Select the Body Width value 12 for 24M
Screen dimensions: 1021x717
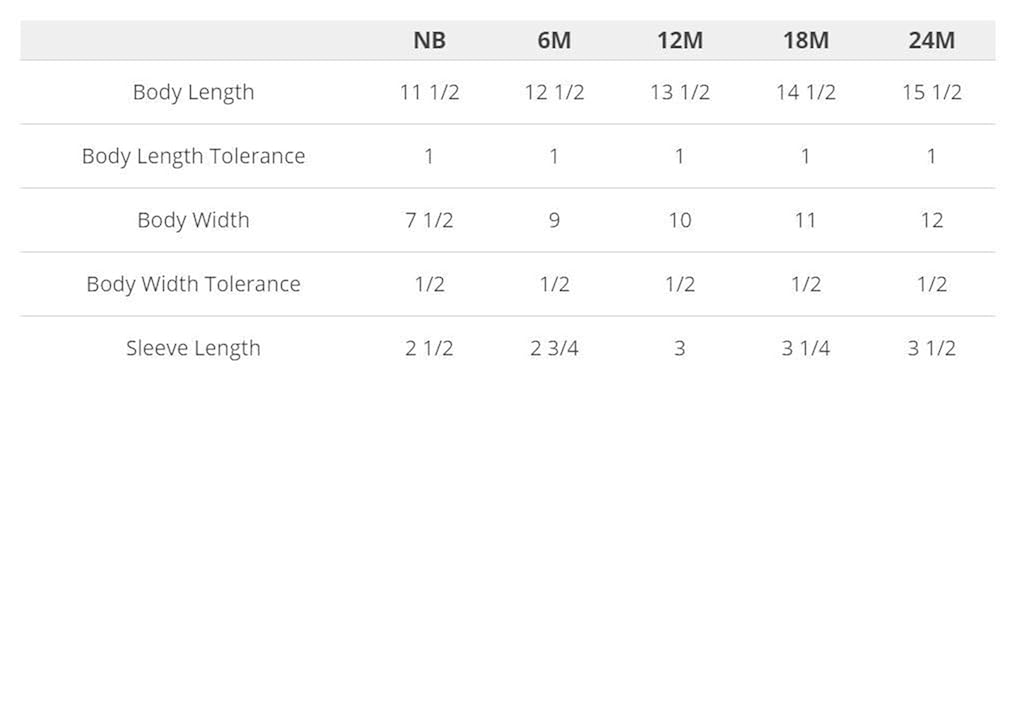click(931, 220)
